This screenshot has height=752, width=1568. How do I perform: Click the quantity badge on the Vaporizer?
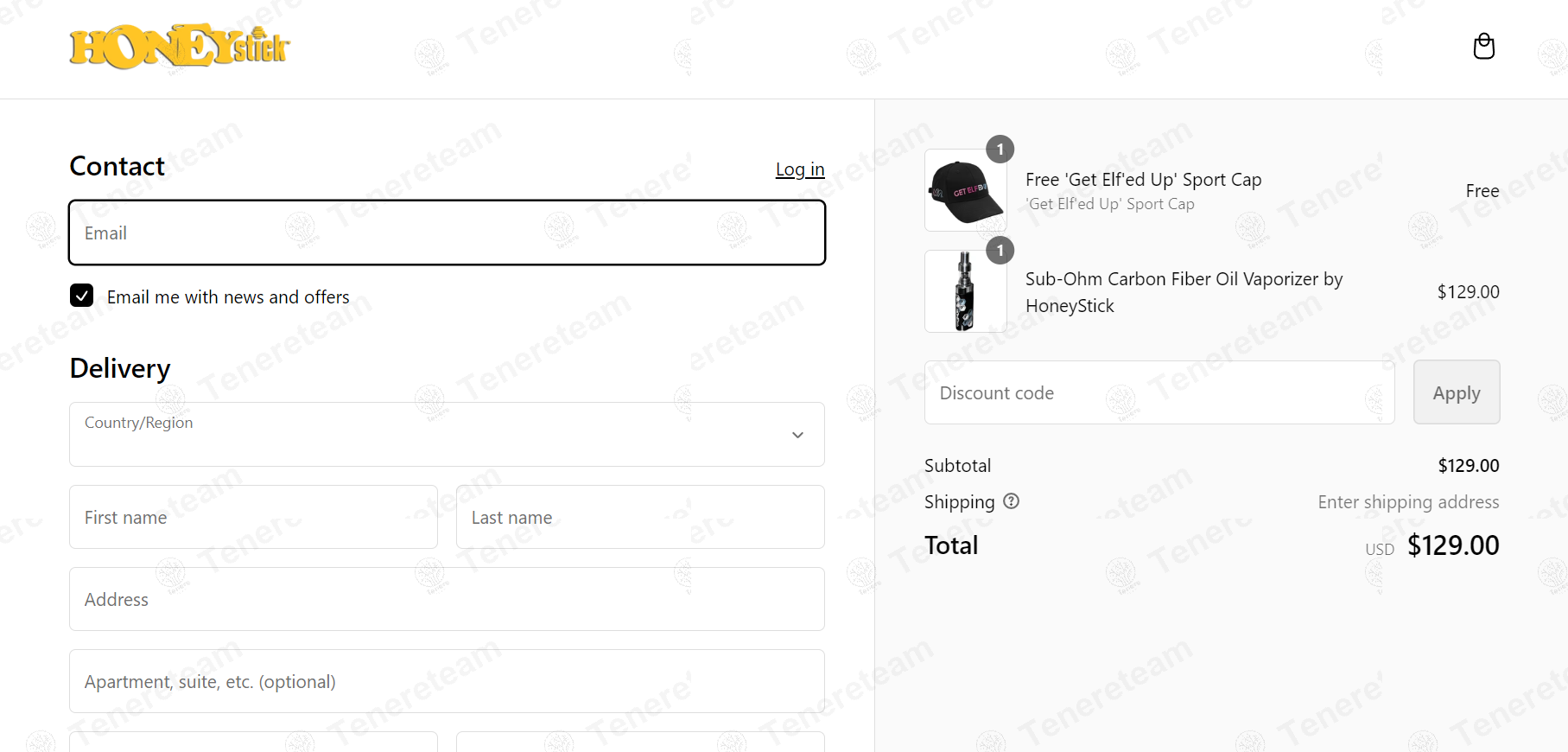point(1000,251)
